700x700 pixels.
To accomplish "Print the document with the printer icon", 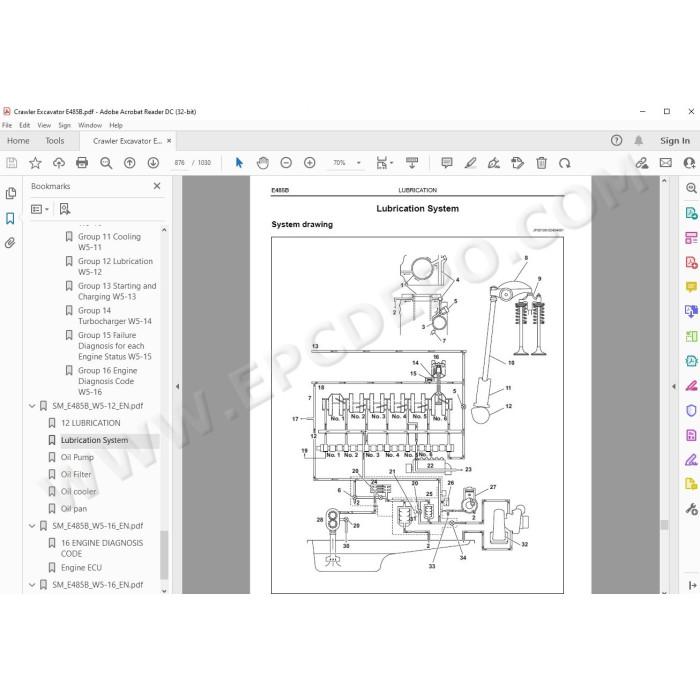I will pos(82,163).
